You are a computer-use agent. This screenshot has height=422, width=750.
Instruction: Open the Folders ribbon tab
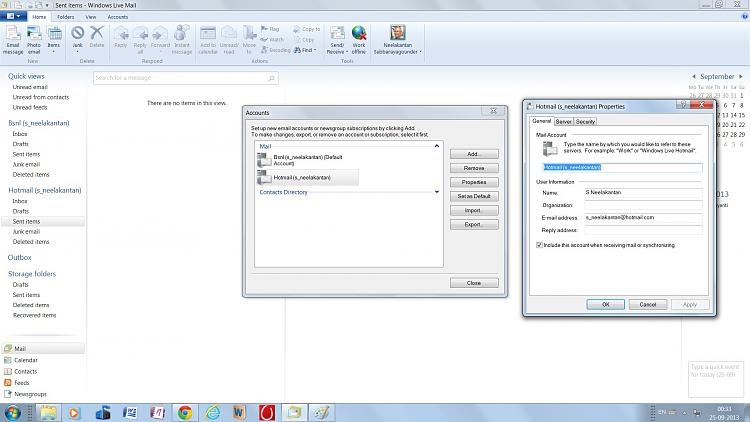coord(66,17)
